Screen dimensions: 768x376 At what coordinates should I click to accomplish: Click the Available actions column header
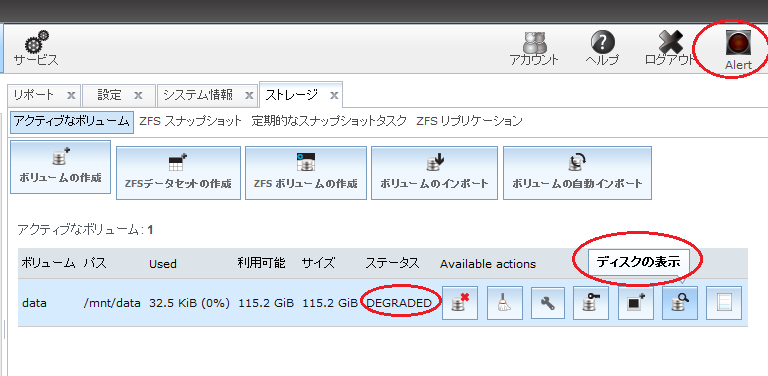pyautogui.click(x=488, y=264)
